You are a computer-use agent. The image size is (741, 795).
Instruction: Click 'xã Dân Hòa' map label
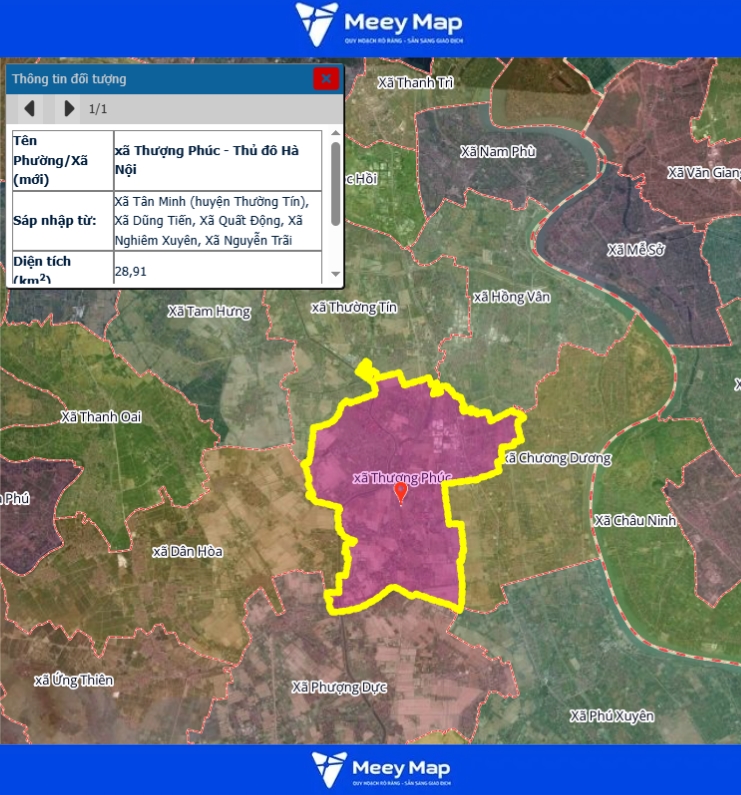pos(188,552)
